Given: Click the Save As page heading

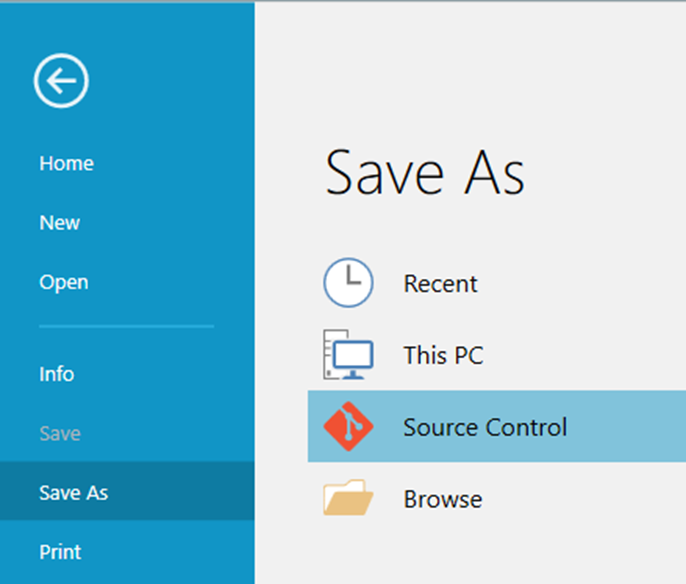Looking at the screenshot, I should (425, 172).
